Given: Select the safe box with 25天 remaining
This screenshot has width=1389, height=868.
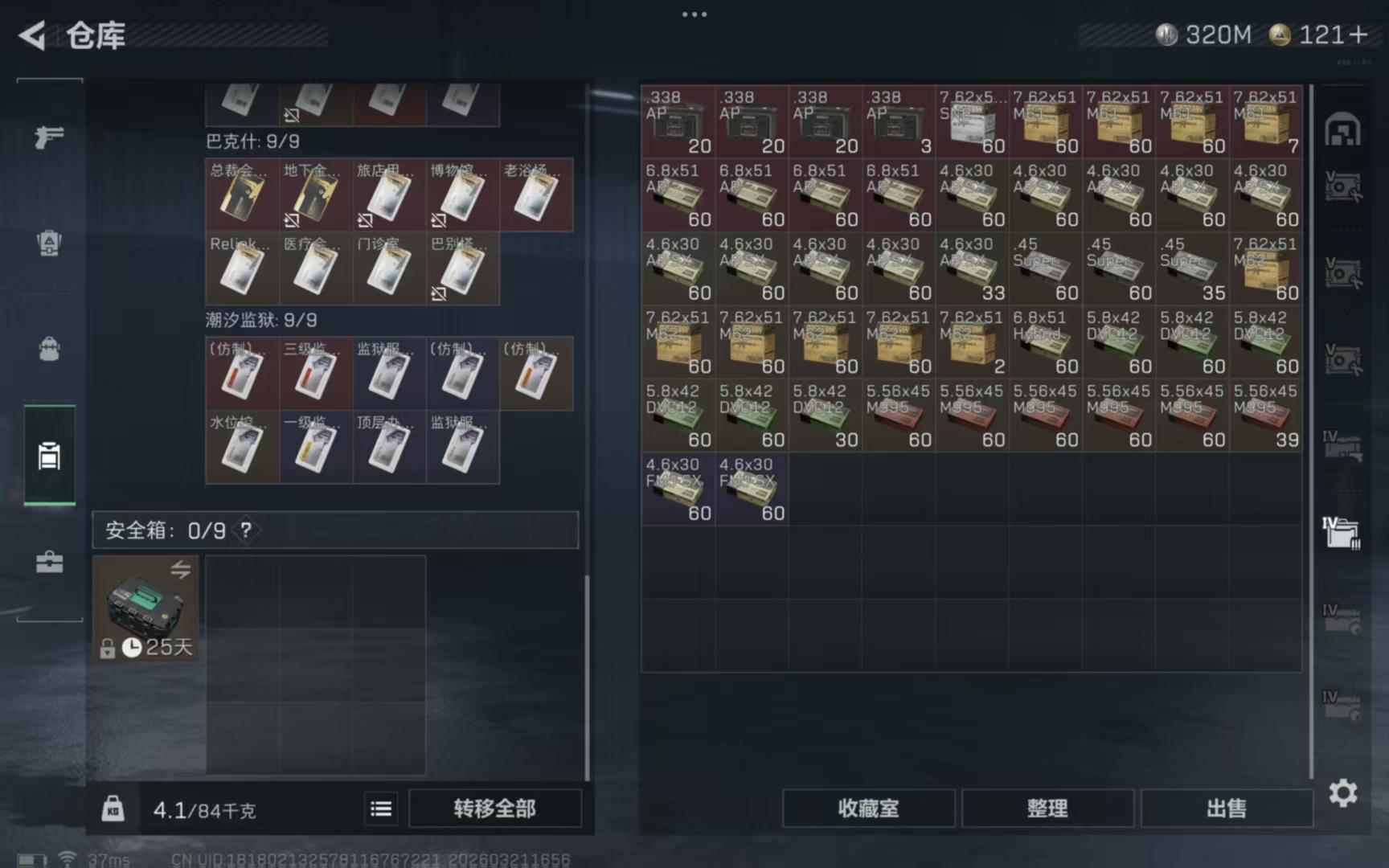Looking at the screenshot, I should coord(145,608).
